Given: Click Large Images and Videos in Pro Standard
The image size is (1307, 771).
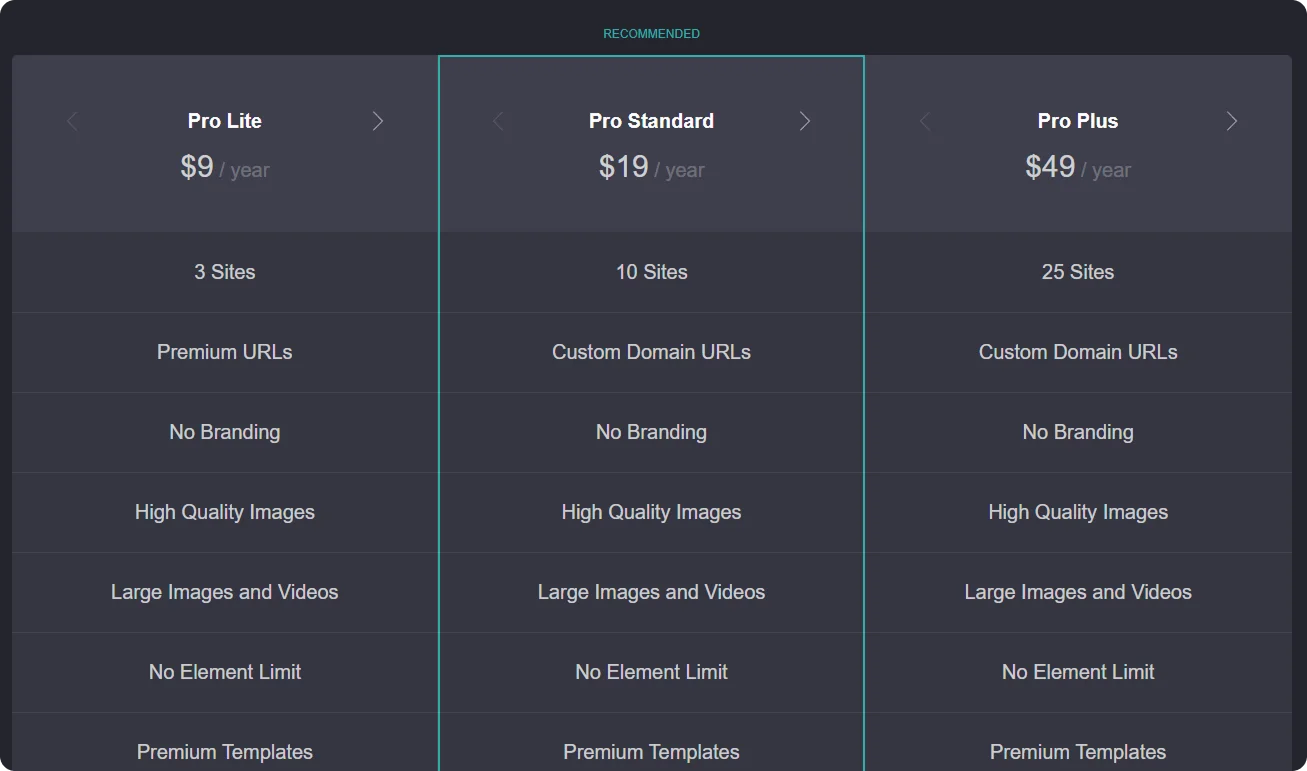Looking at the screenshot, I should [x=652, y=592].
